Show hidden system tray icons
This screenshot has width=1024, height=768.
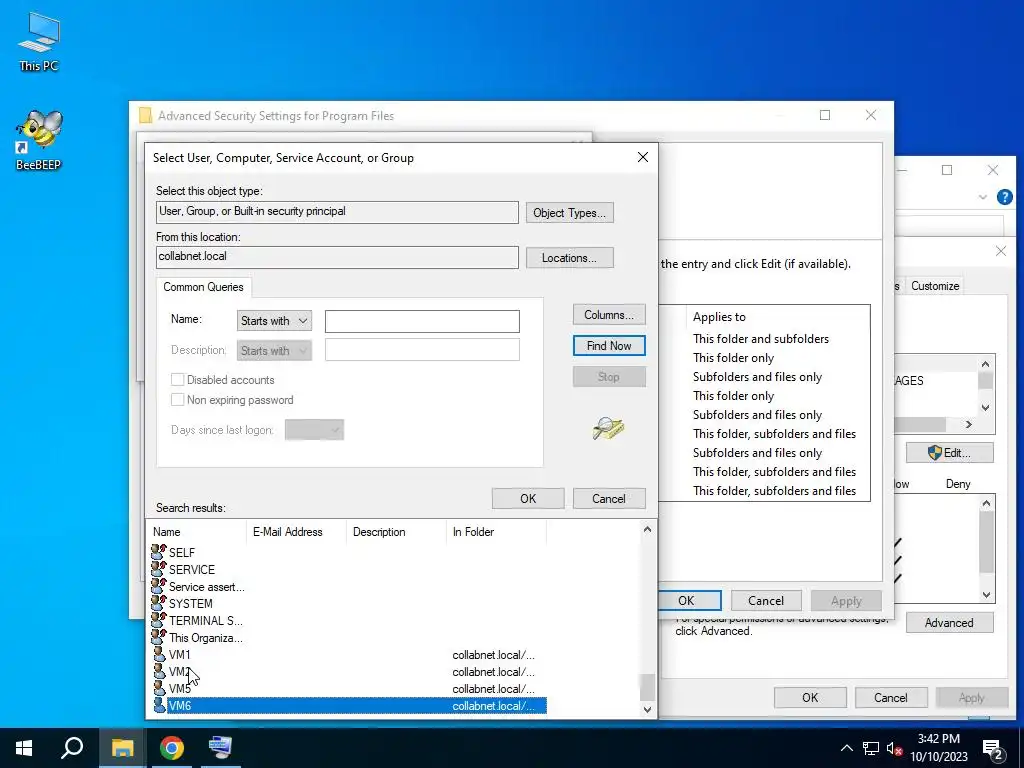[846, 748]
